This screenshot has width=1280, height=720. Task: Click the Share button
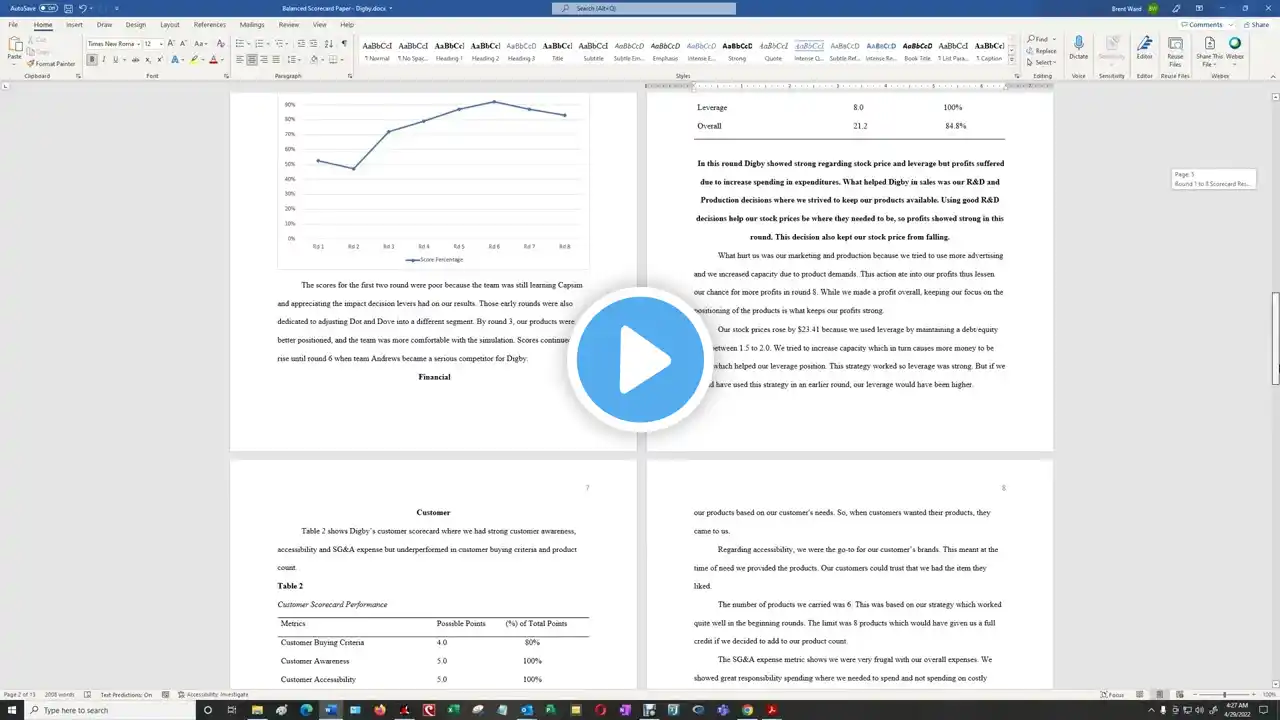1256,24
